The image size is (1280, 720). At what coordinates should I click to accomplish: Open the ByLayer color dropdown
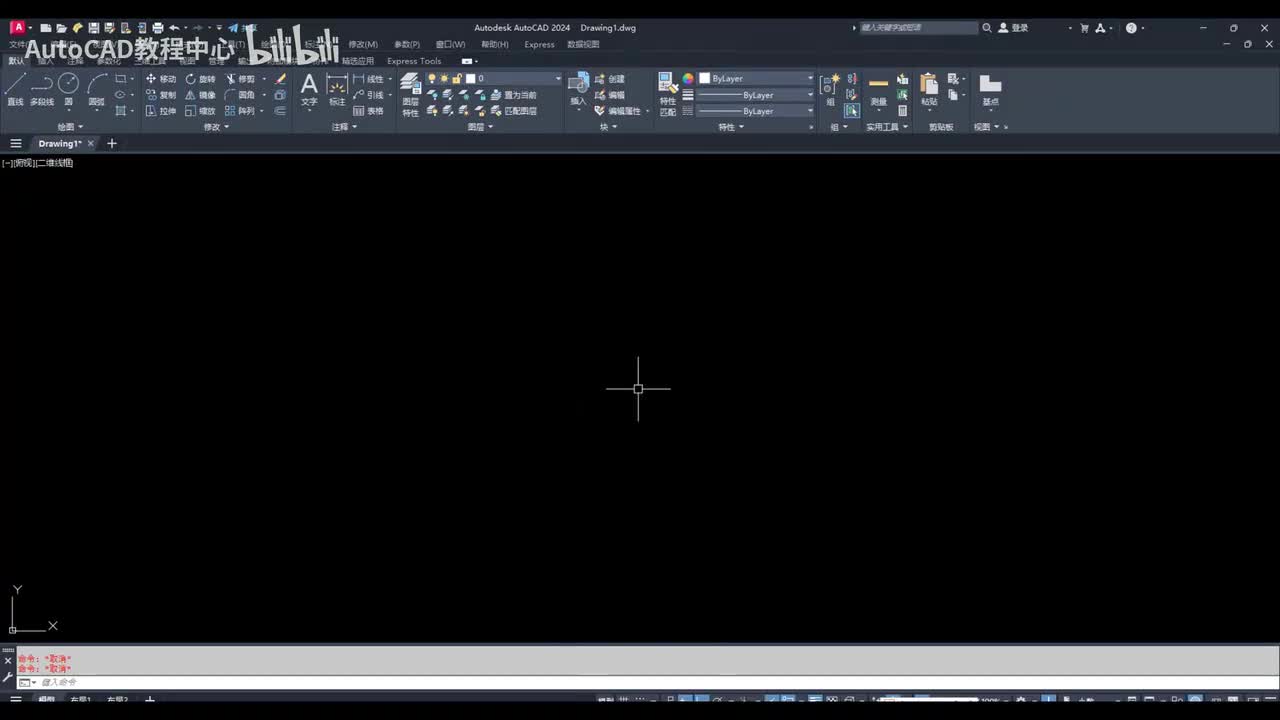(x=756, y=79)
